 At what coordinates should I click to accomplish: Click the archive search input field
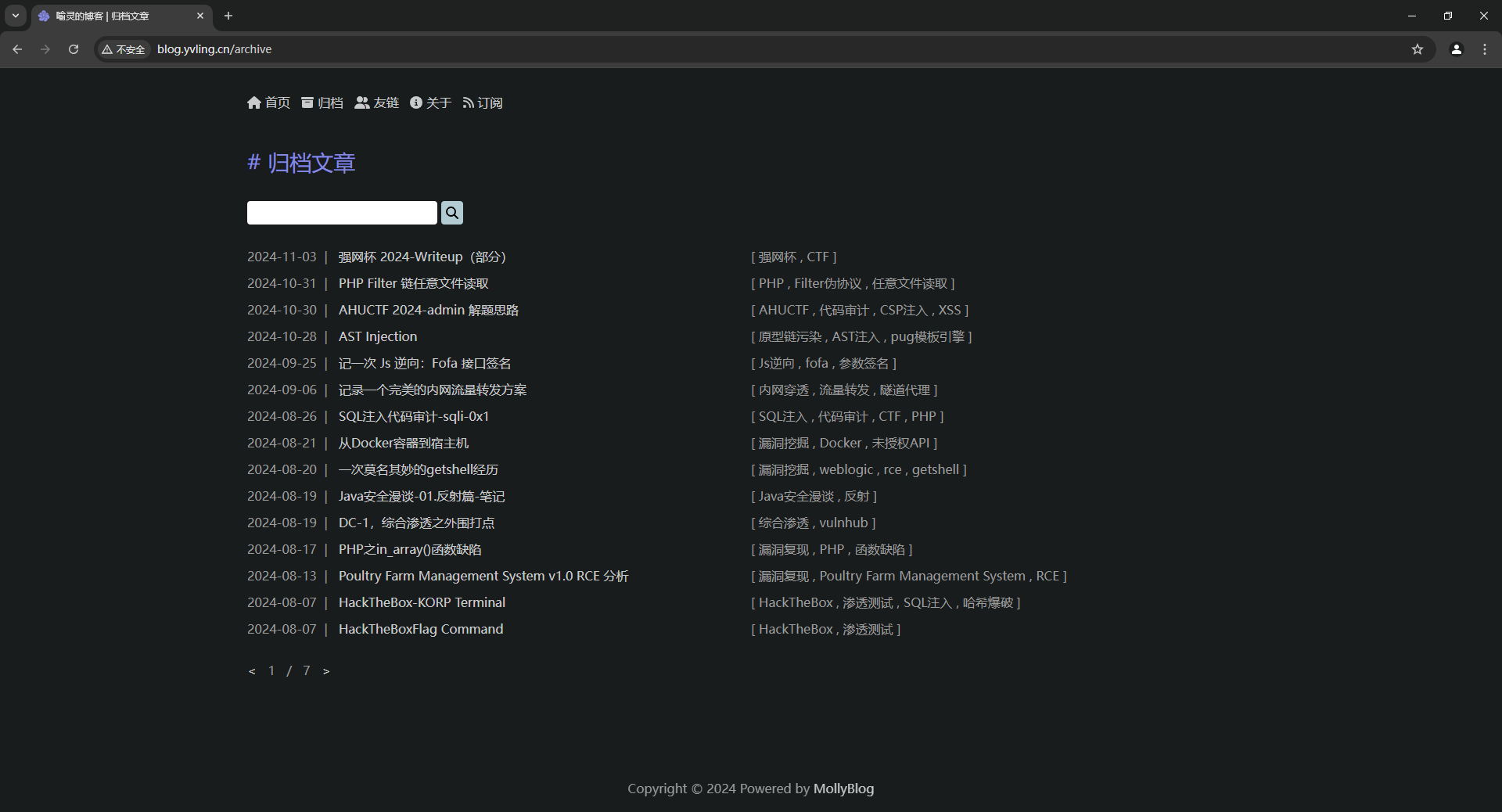[342, 213]
